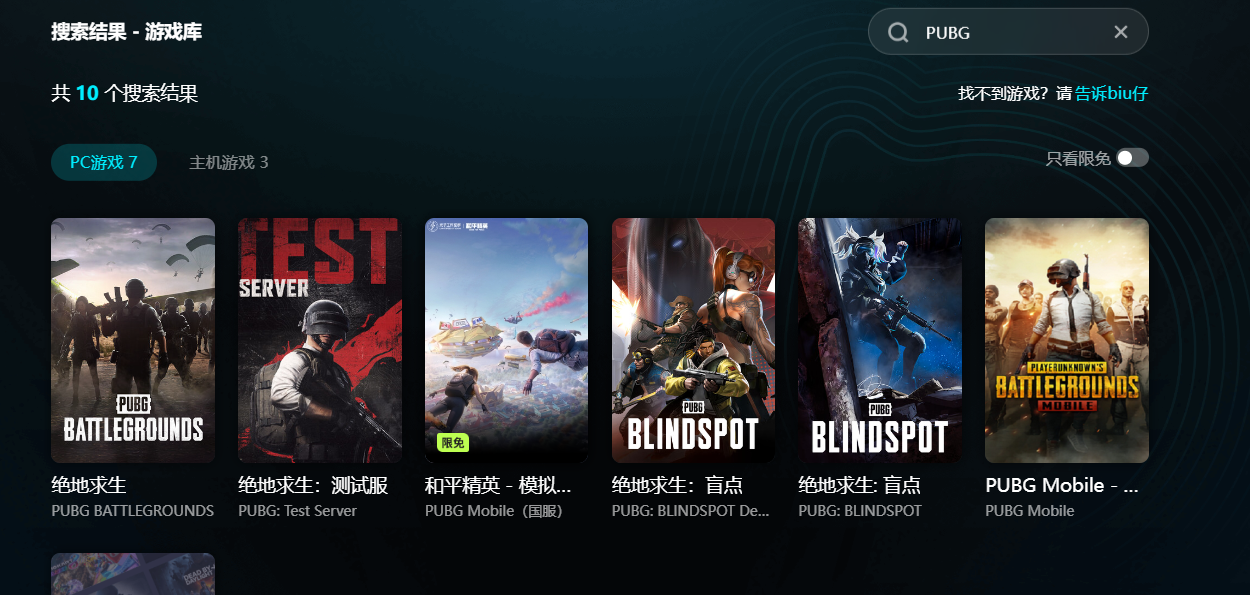
Task: Click the magnifier search icon
Action: 898,33
